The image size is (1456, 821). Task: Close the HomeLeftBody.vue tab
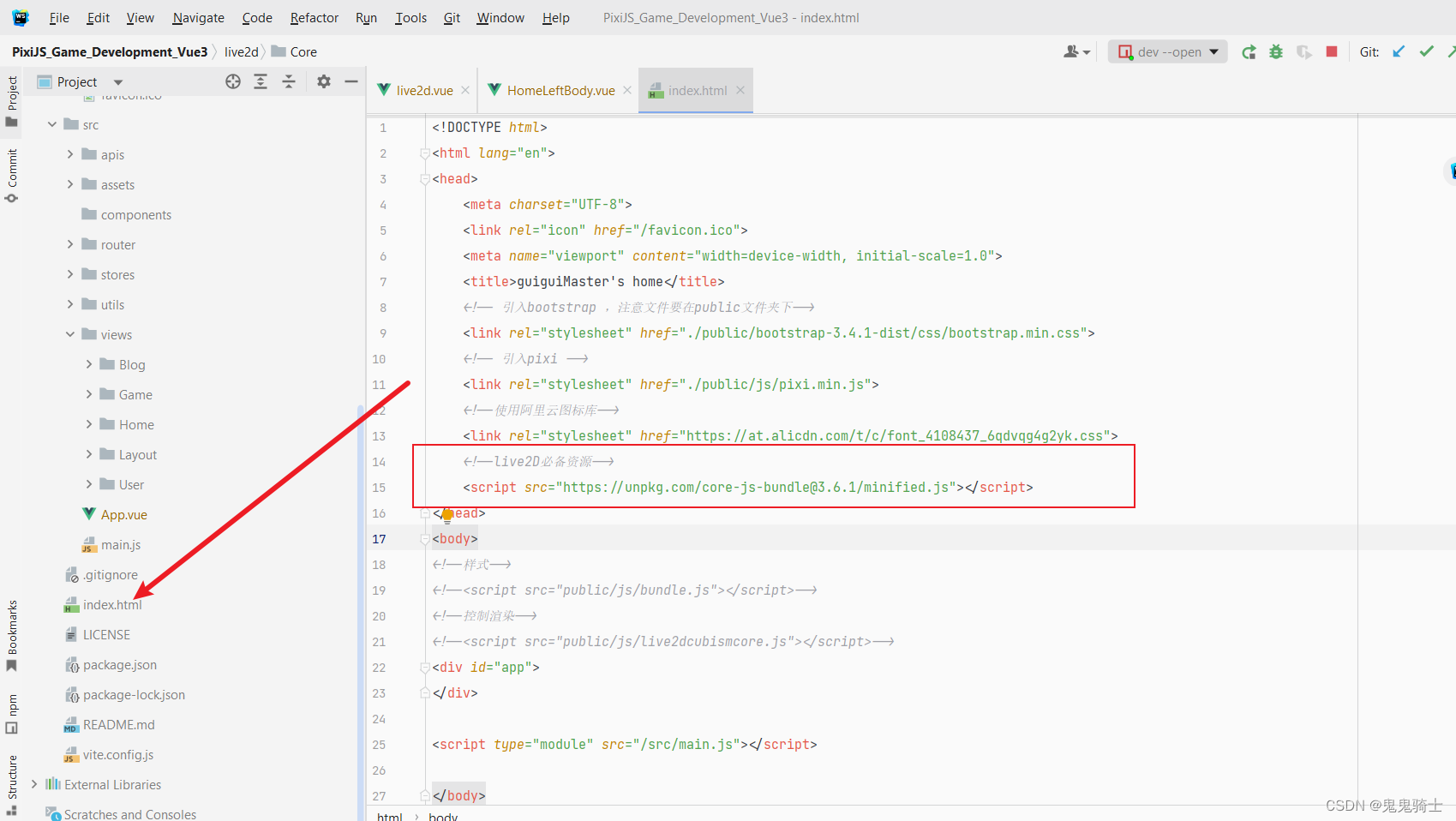pos(627,90)
